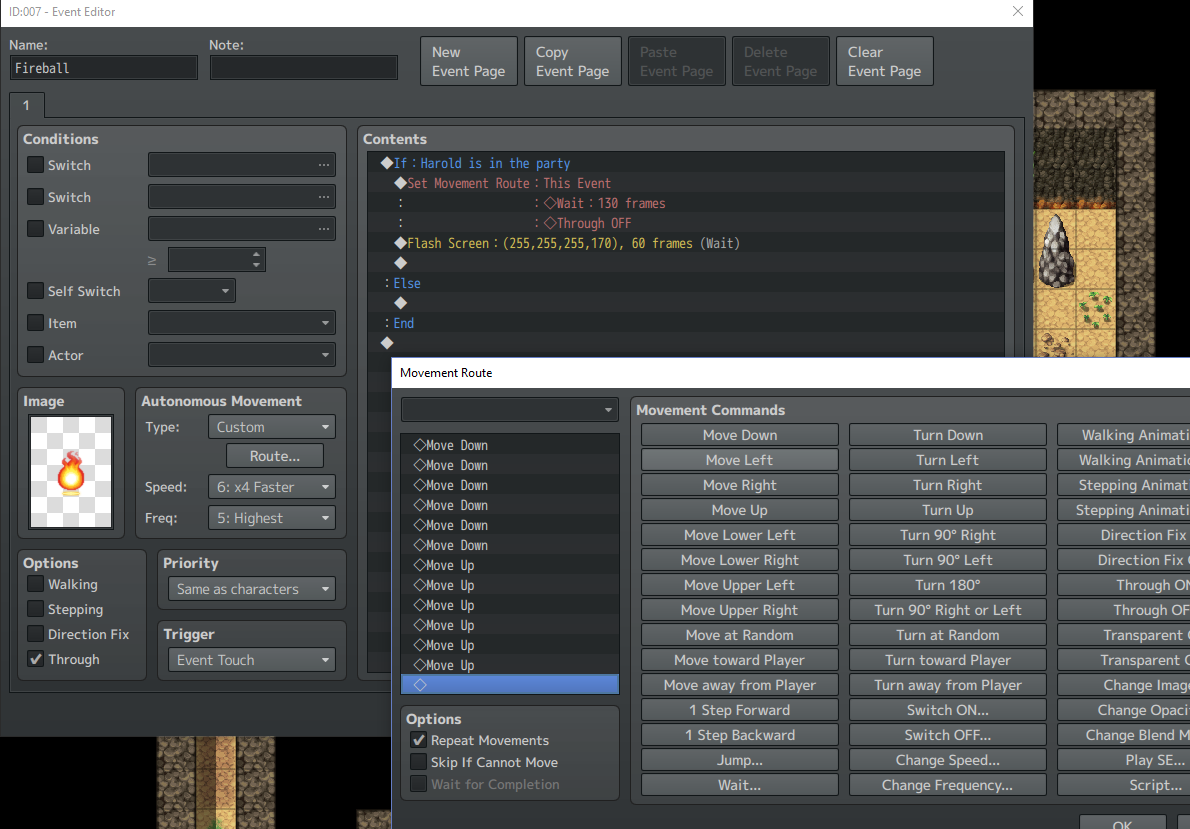Toggle the Stepping option checkbox
This screenshot has height=829, width=1190.
pos(35,609)
